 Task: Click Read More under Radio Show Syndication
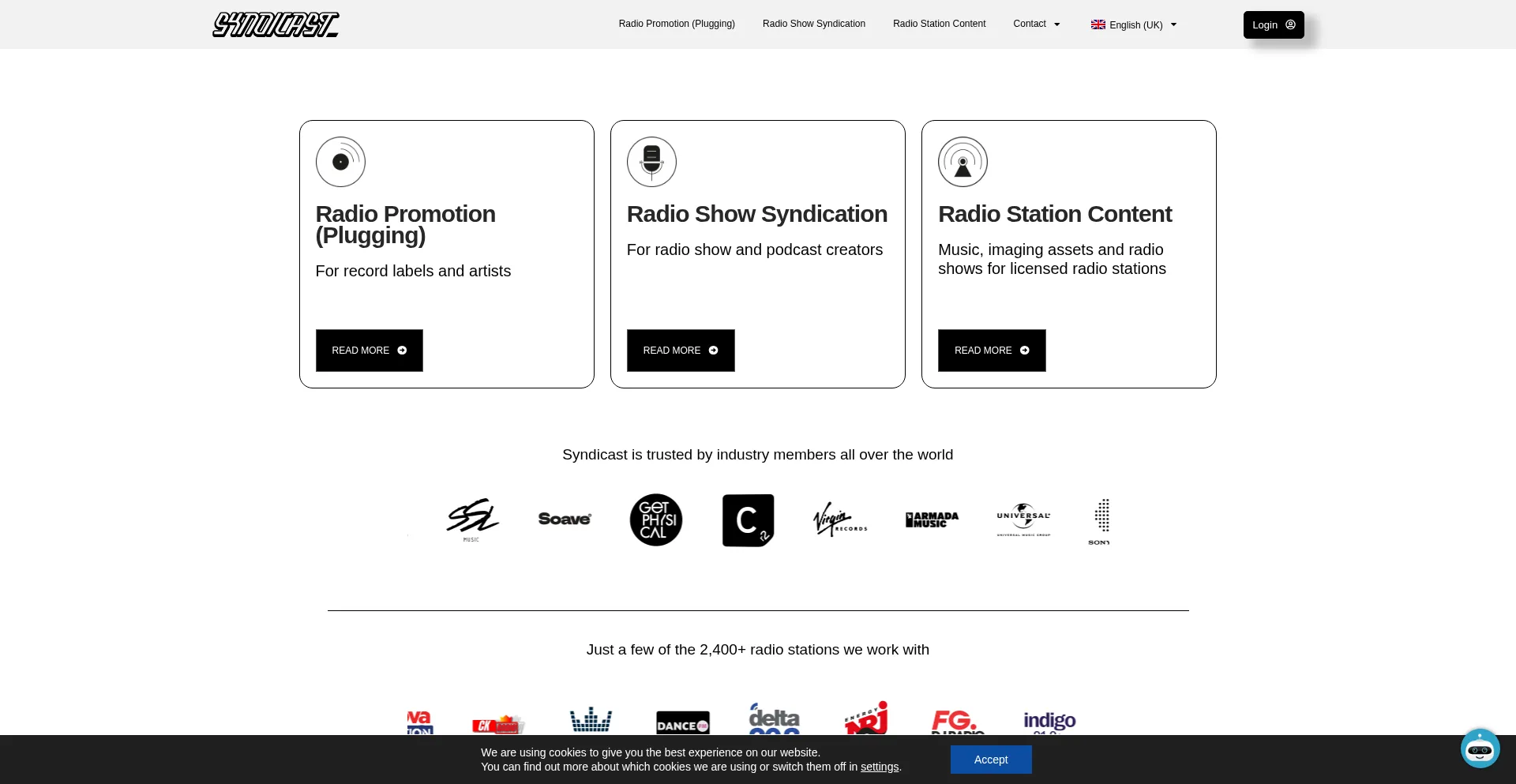tap(680, 351)
